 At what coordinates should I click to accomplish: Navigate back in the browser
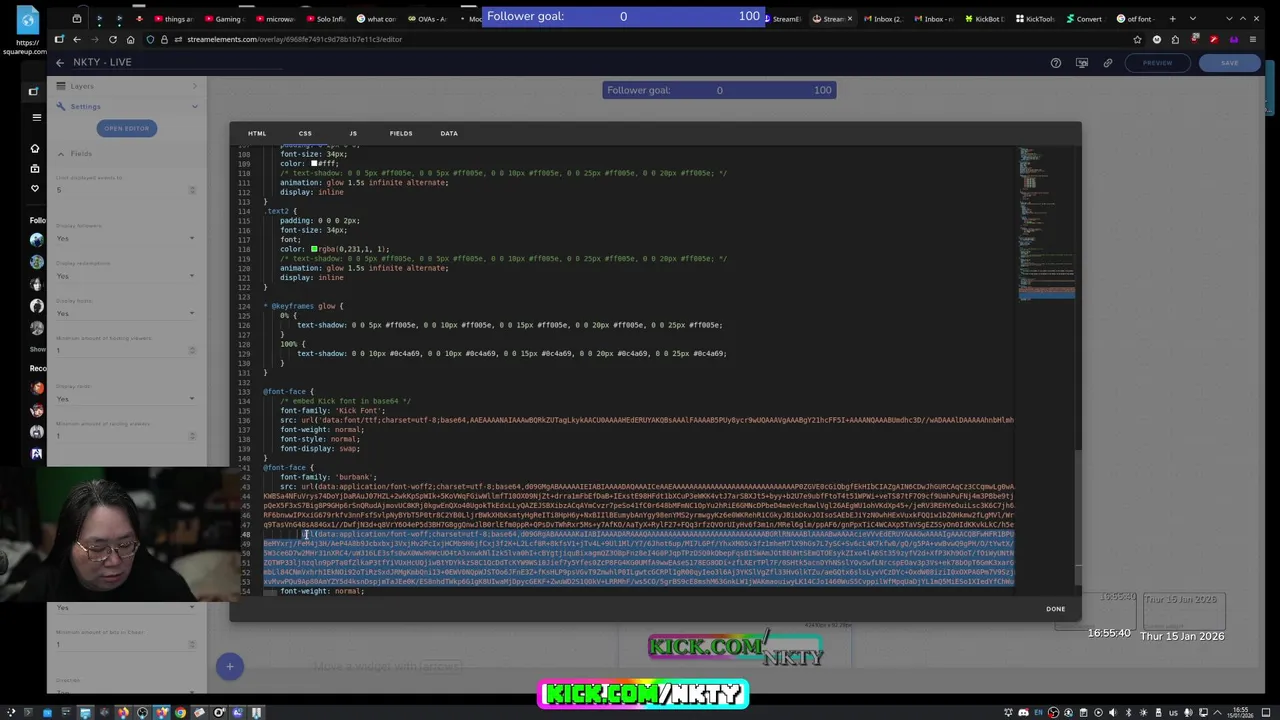[x=76, y=39]
